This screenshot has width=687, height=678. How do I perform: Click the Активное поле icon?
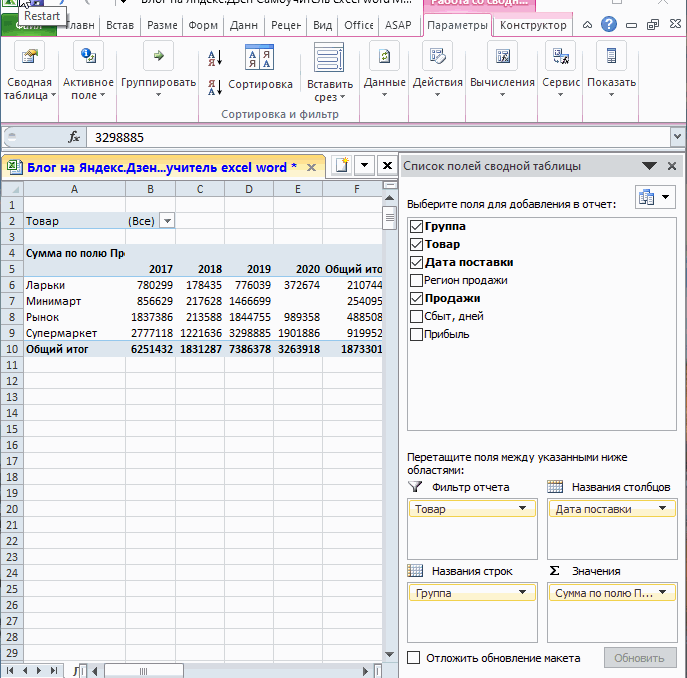[88, 56]
